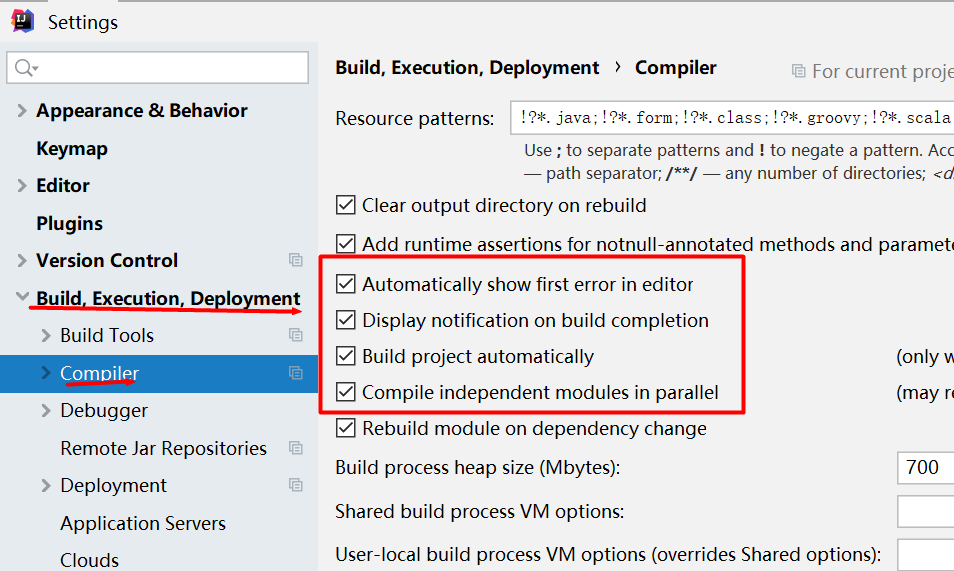Toggle Clear output directory on rebuild

pos(346,205)
